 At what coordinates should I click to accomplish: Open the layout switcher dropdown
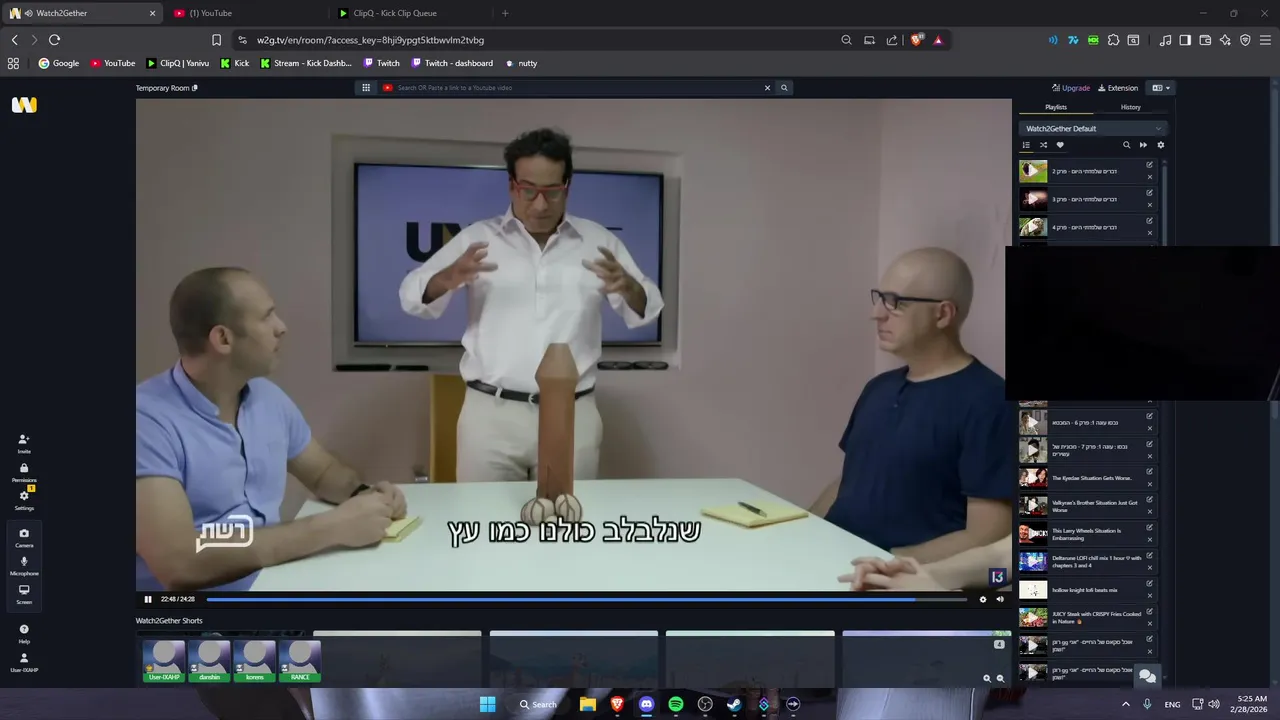pyautogui.click(x=1160, y=88)
